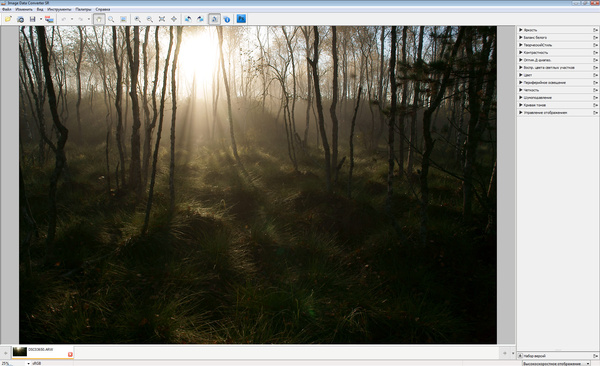Open the display mode dropdown in status bar
This screenshot has width=600, height=366.
pyautogui.click(x=556, y=363)
